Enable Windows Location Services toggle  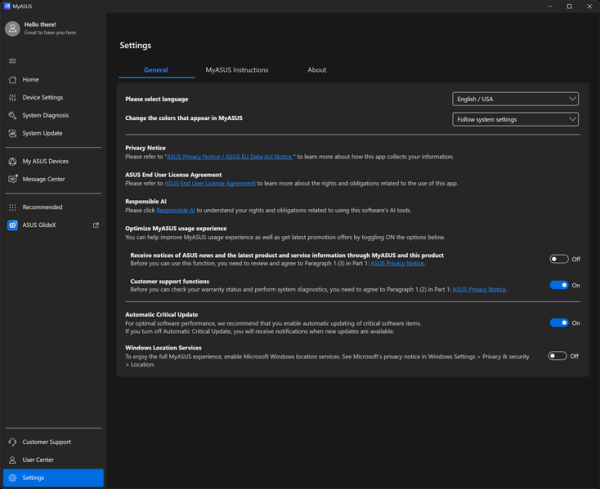557,356
